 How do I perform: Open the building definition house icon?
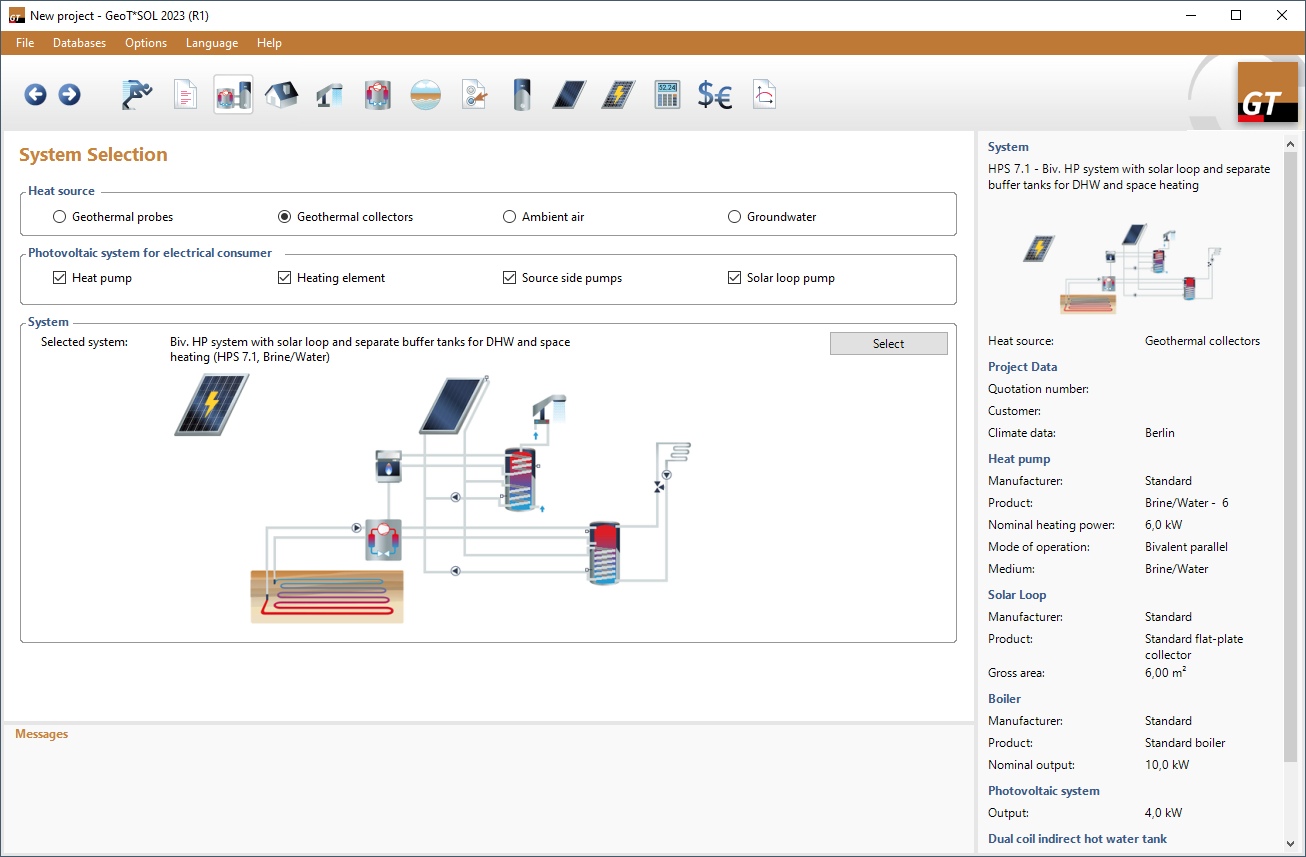pos(281,94)
